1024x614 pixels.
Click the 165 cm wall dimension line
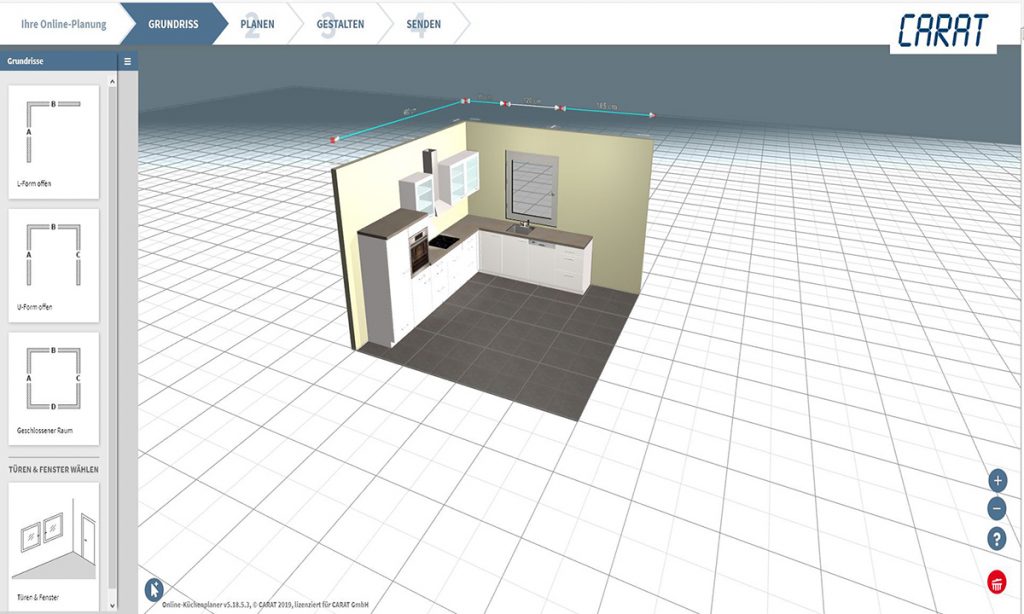click(x=606, y=110)
